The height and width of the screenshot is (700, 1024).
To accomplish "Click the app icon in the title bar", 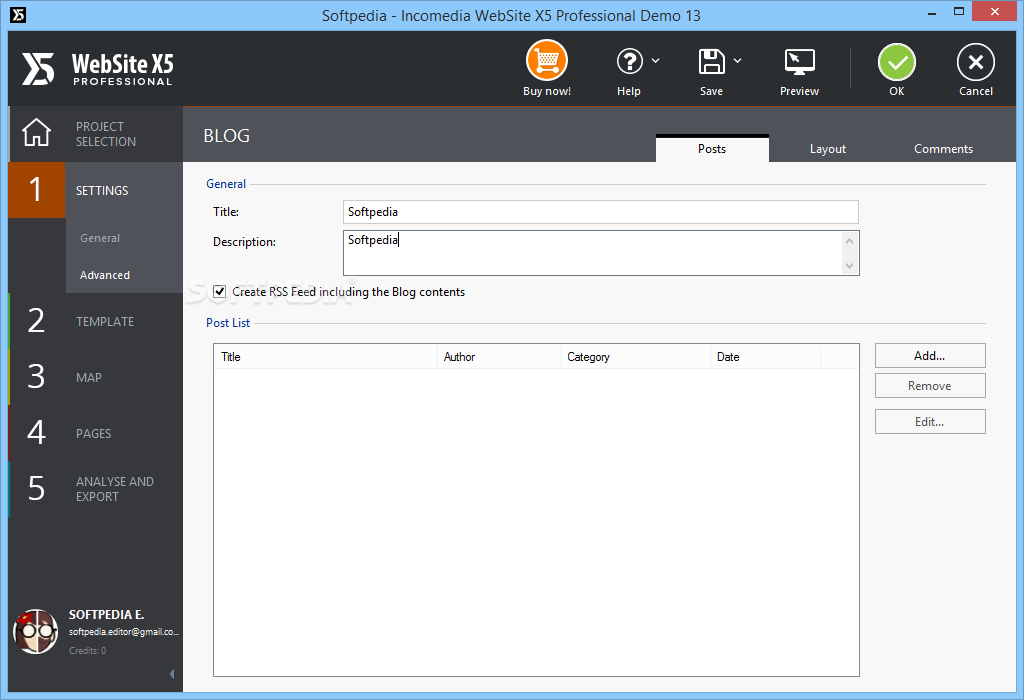I will click(x=18, y=15).
